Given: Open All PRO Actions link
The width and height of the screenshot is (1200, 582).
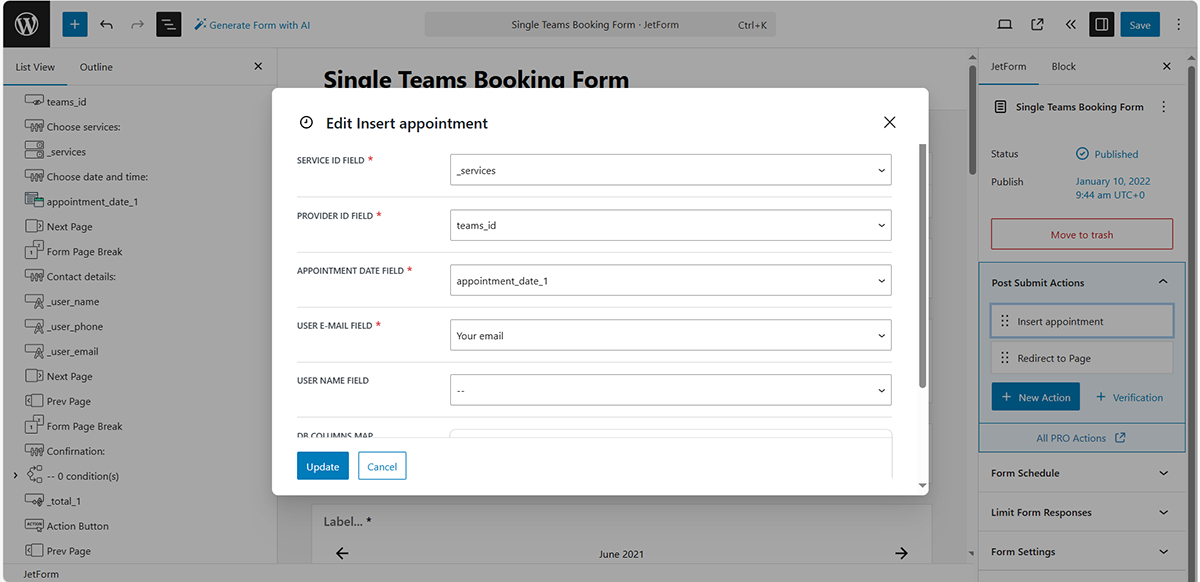Looking at the screenshot, I should point(1080,438).
